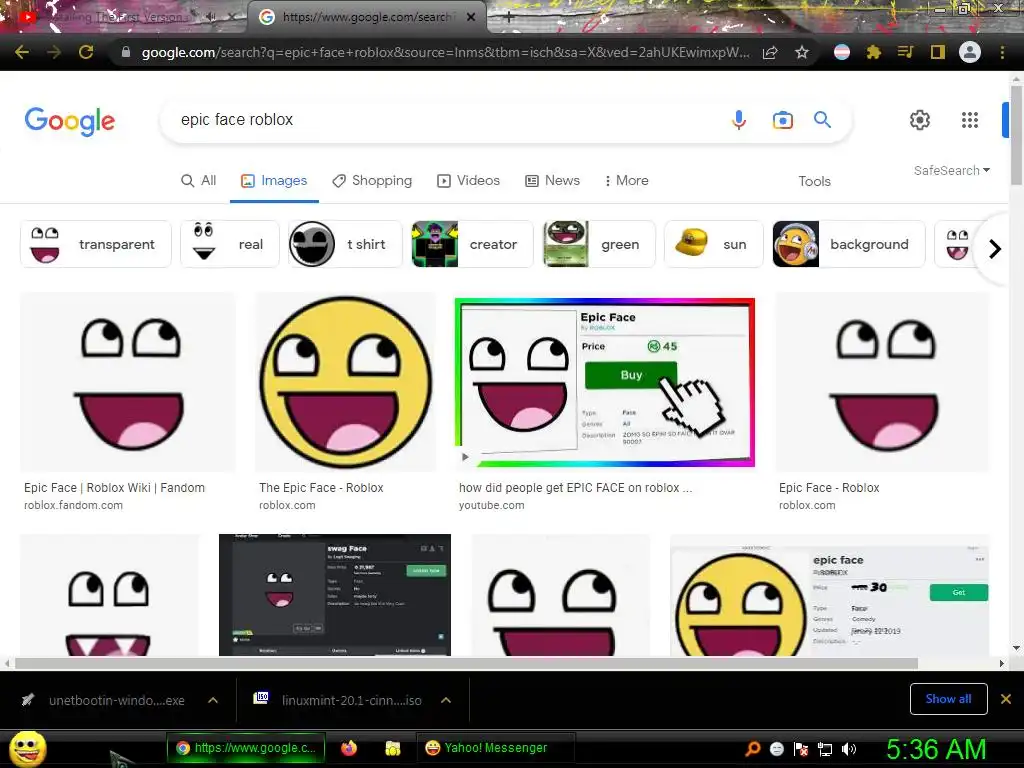This screenshot has height=768, width=1024.
Task: Filter by the transparent chip
Action: click(96, 244)
